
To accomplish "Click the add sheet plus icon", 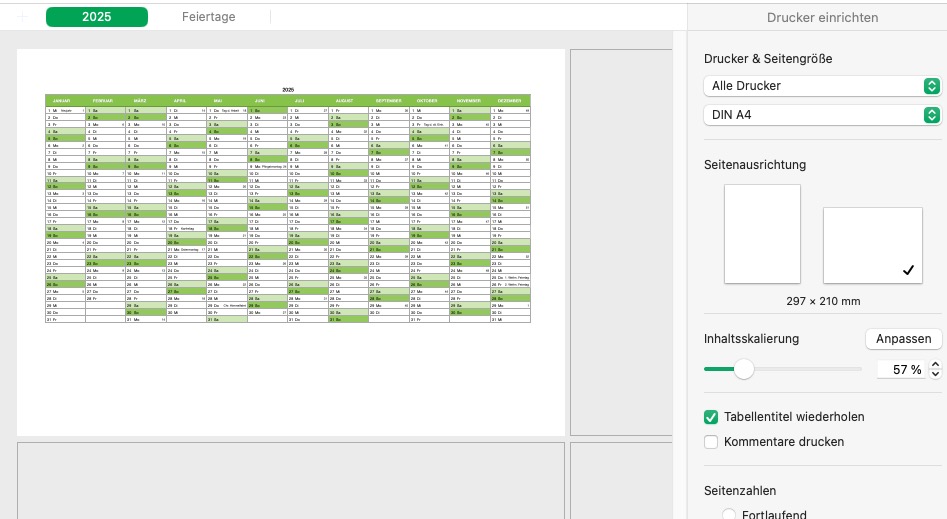I will (23, 17).
